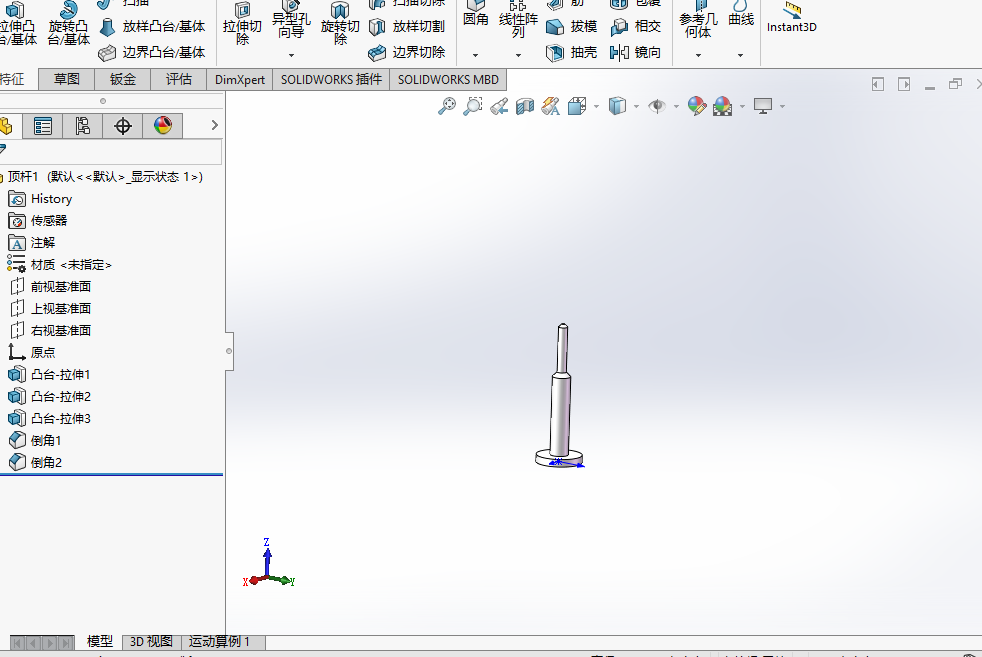Open the DisplayManager color ball tab

(x=163, y=126)
